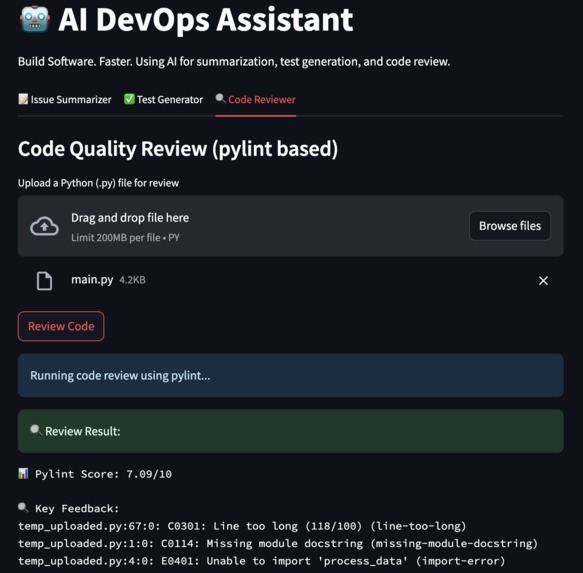This screenshot has width=583, height=573.
Task: Click the Limit 200MB per file text
Action: click(125, 238)
